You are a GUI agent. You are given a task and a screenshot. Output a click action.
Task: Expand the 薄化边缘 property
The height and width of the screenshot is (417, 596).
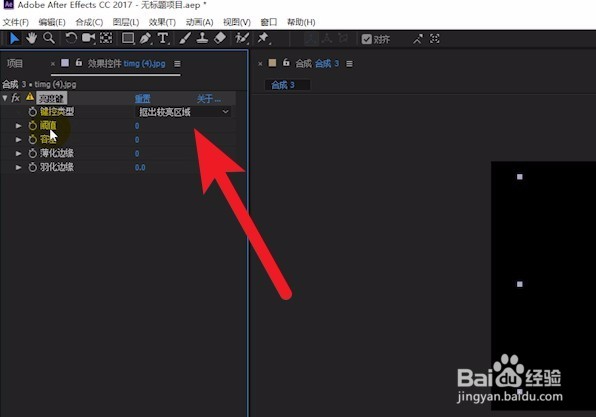(x=18, y=153)
